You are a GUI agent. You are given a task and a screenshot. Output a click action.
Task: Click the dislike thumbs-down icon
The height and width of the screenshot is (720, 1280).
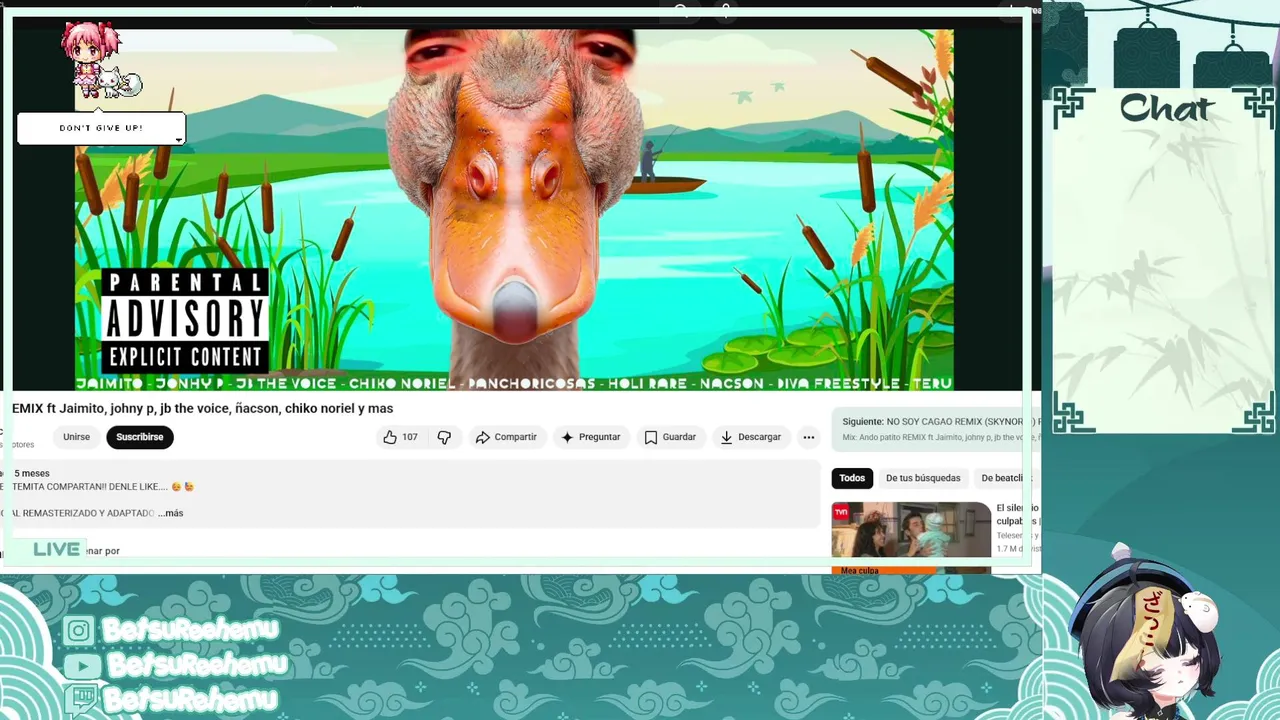tap(444, 437)
